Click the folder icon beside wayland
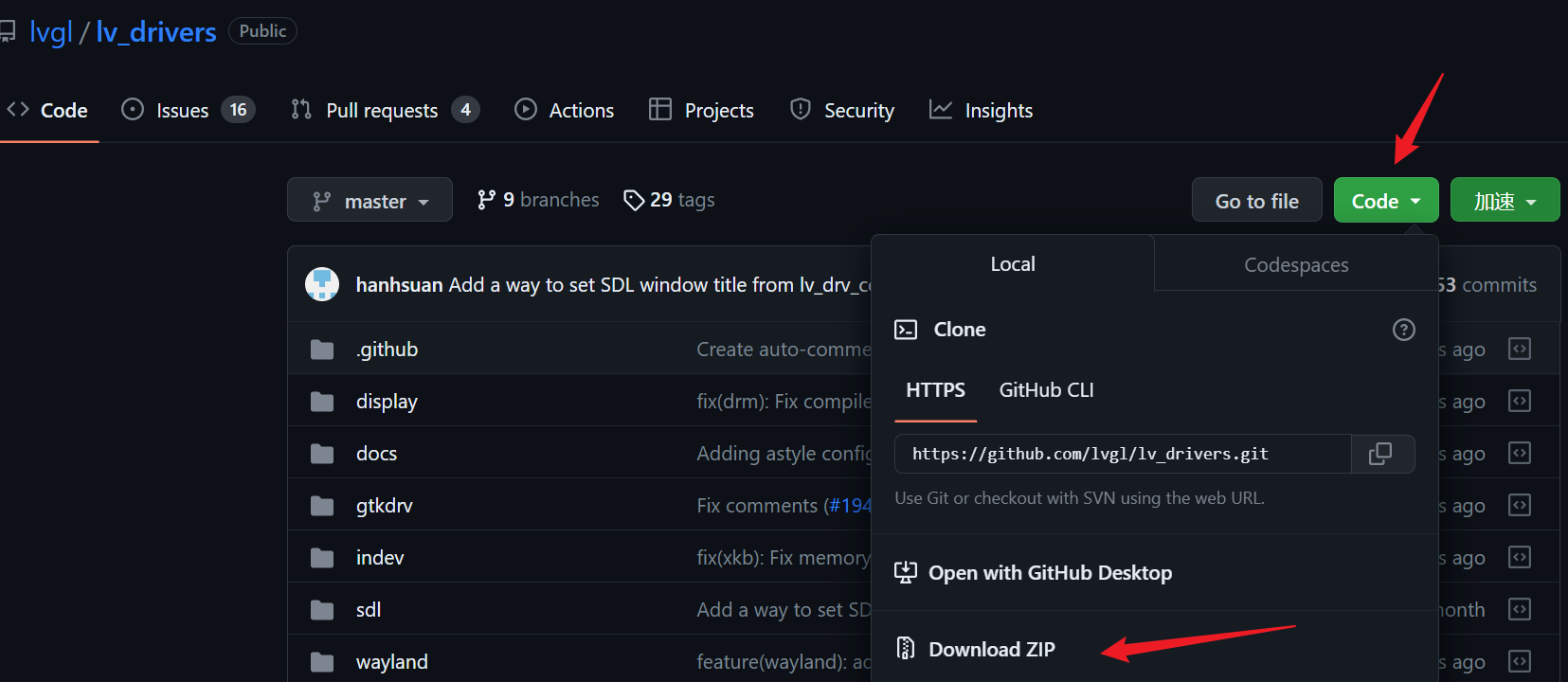 322,662
